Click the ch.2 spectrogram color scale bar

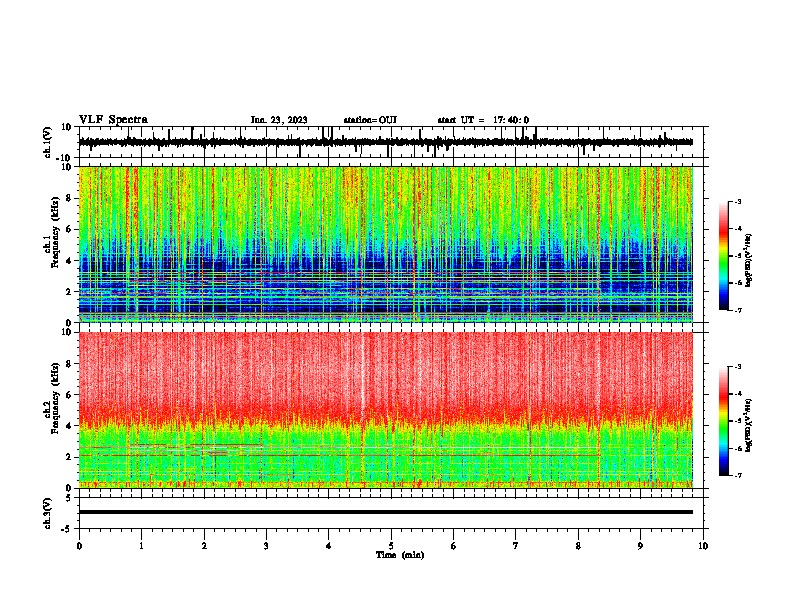pyautogui.click(x=724, y=421)
